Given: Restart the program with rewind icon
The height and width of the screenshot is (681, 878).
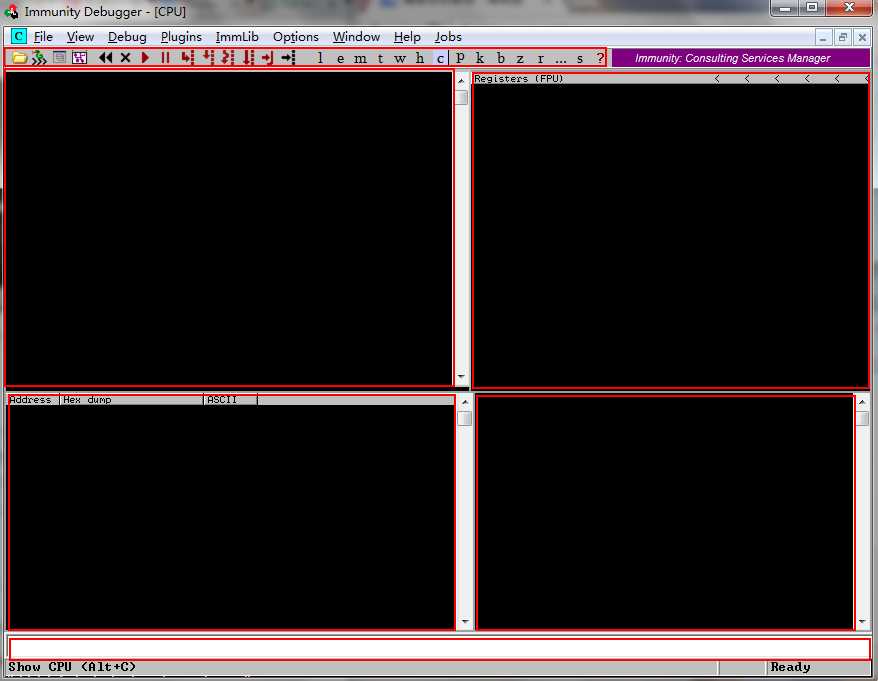Looking at the screenshot, I should [105, 58].
